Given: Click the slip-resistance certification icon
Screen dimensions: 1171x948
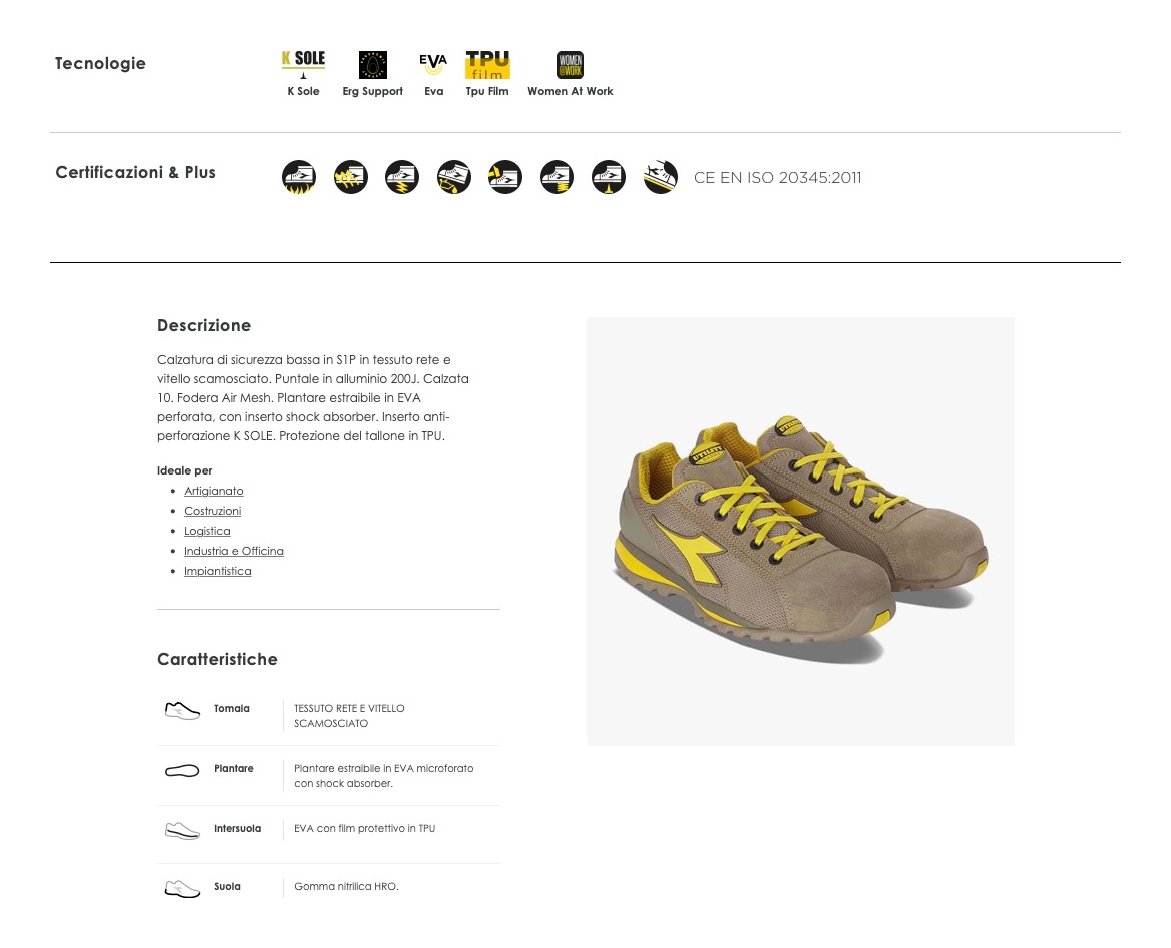Looking at the screenshot, I should pos(661,178).
